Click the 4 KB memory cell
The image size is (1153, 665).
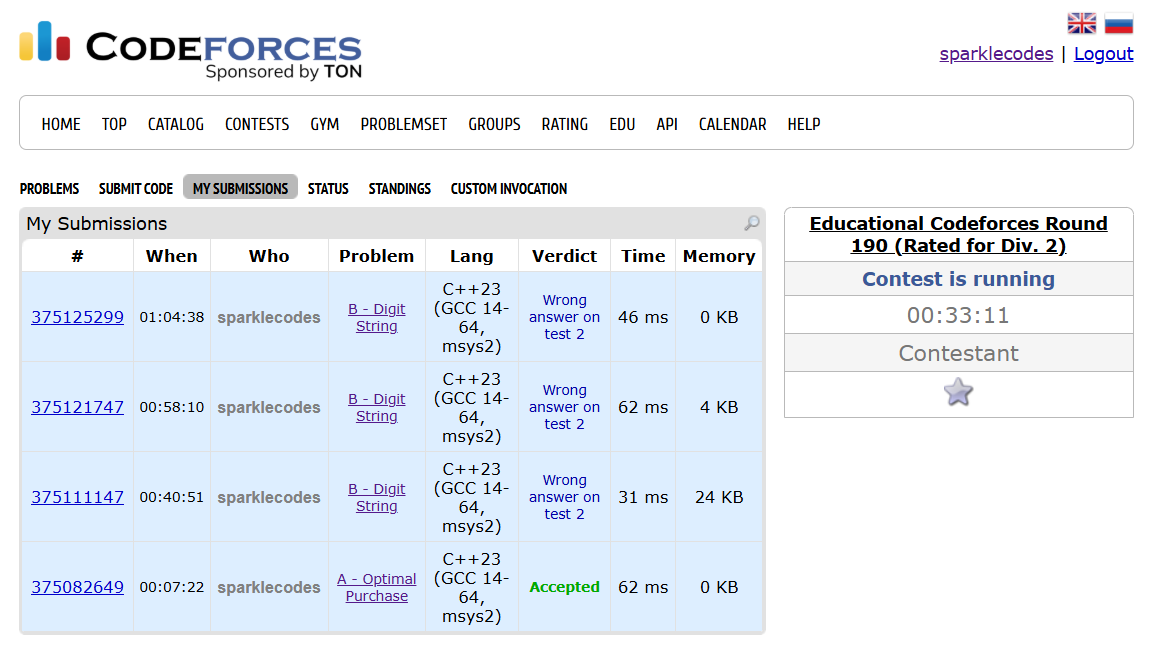pos(718,407)
